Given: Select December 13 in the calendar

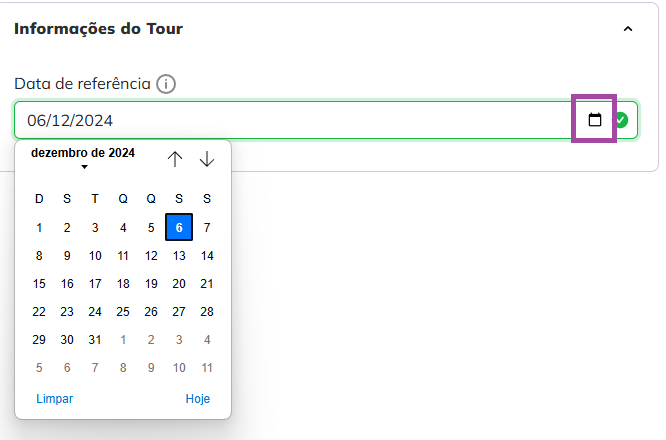Looking at the screenshot, I should 179,255.
